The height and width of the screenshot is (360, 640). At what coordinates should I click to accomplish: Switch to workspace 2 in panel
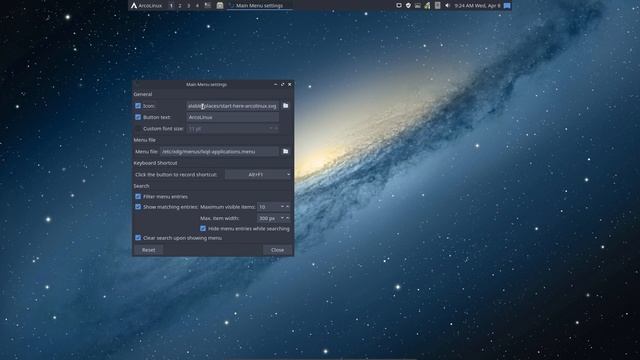click(180, 5)
